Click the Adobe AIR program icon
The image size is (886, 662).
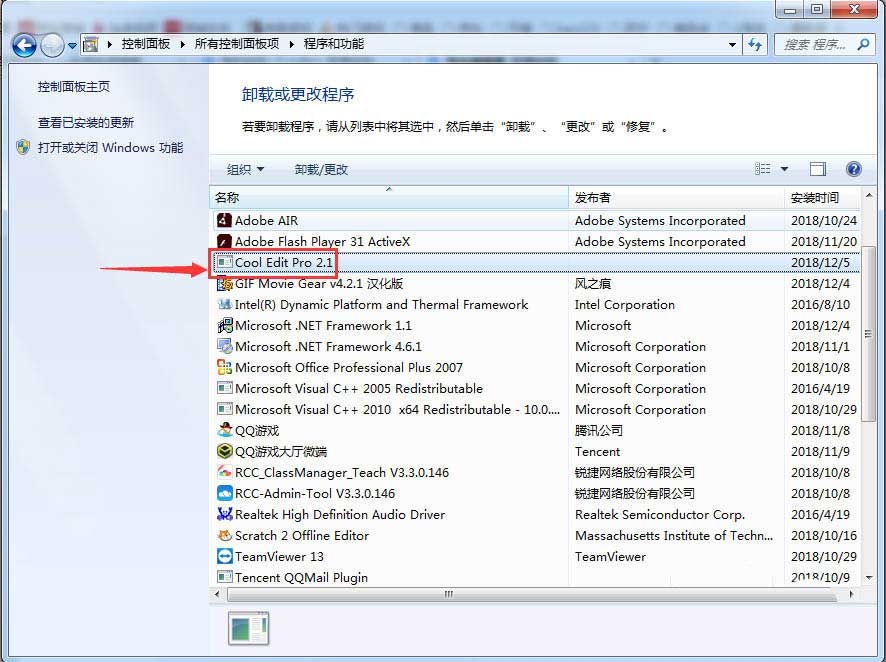click(224, 220)
